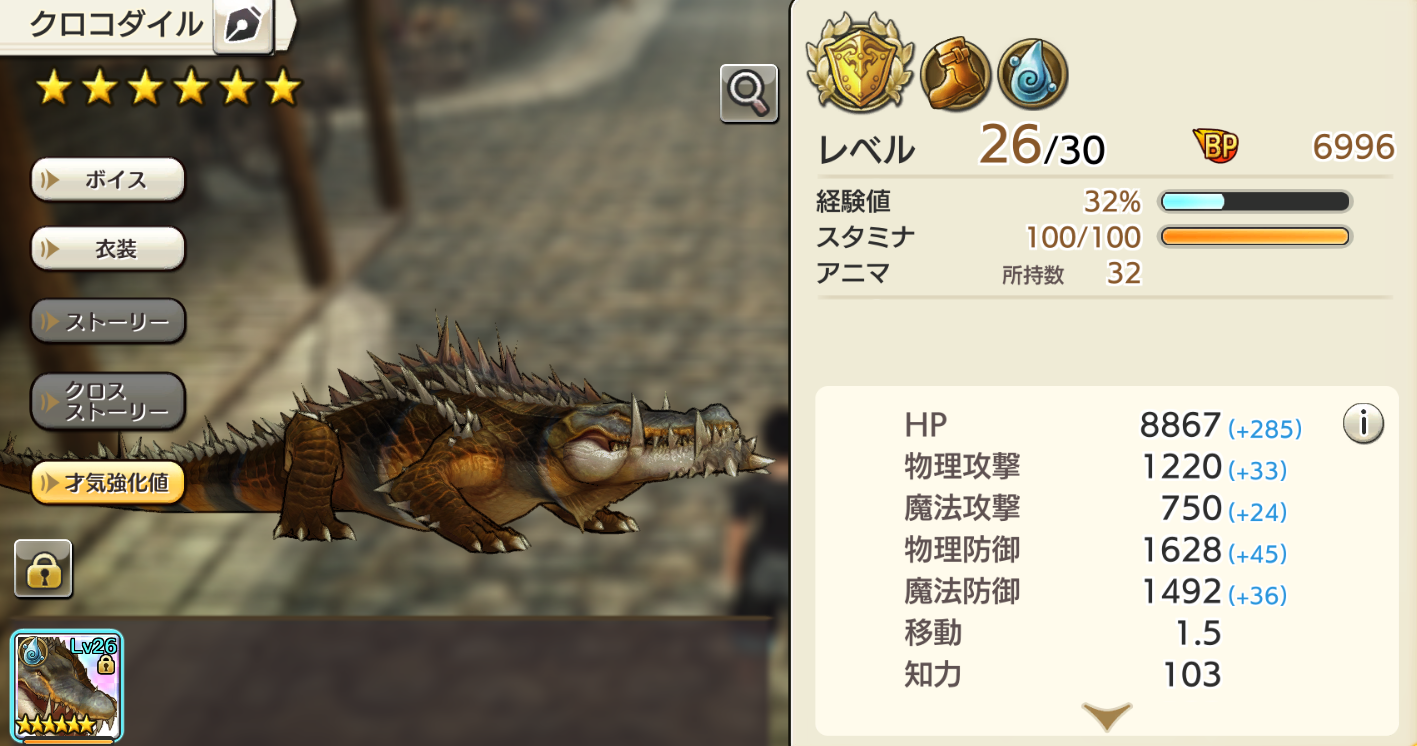
Task: Toggle the 才気強化値 display
Action: [108, 483]
